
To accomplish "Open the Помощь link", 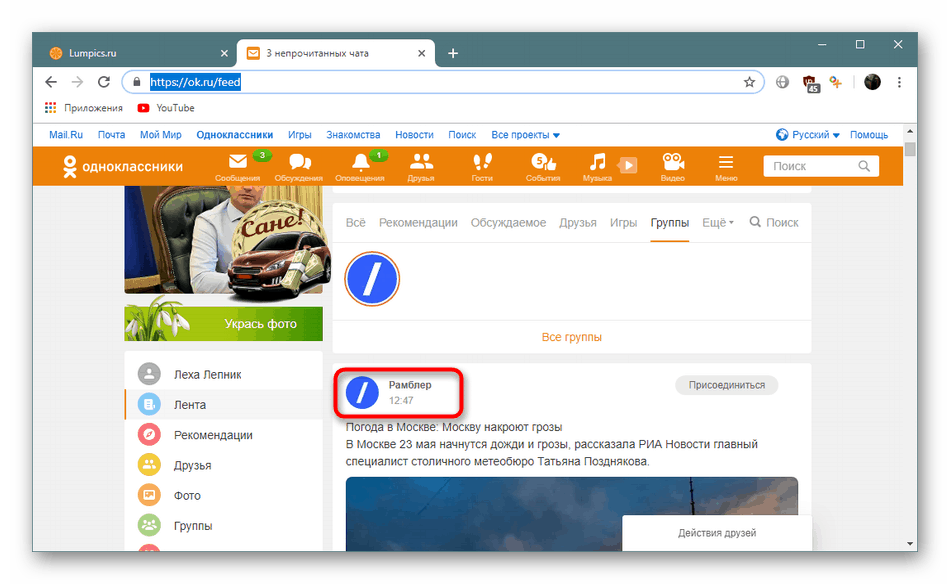I will [x=869, y=134].
